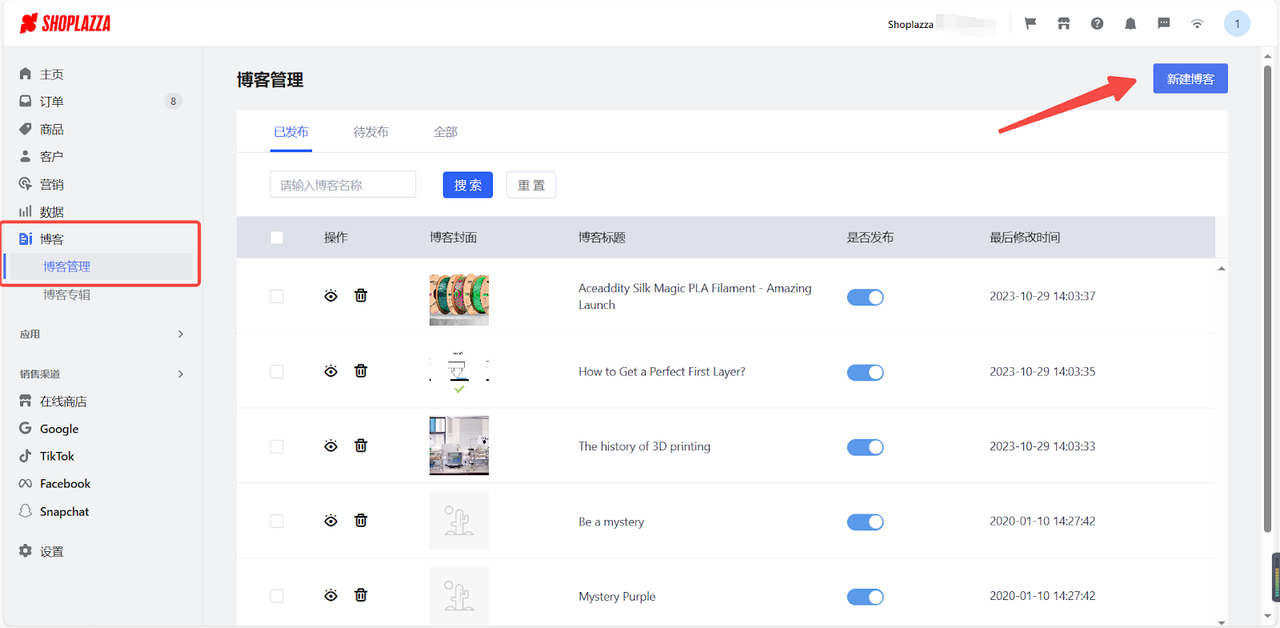Preview The history of 3D printing via eye icon
1280x628 pixels.
[x=331, y=446]
